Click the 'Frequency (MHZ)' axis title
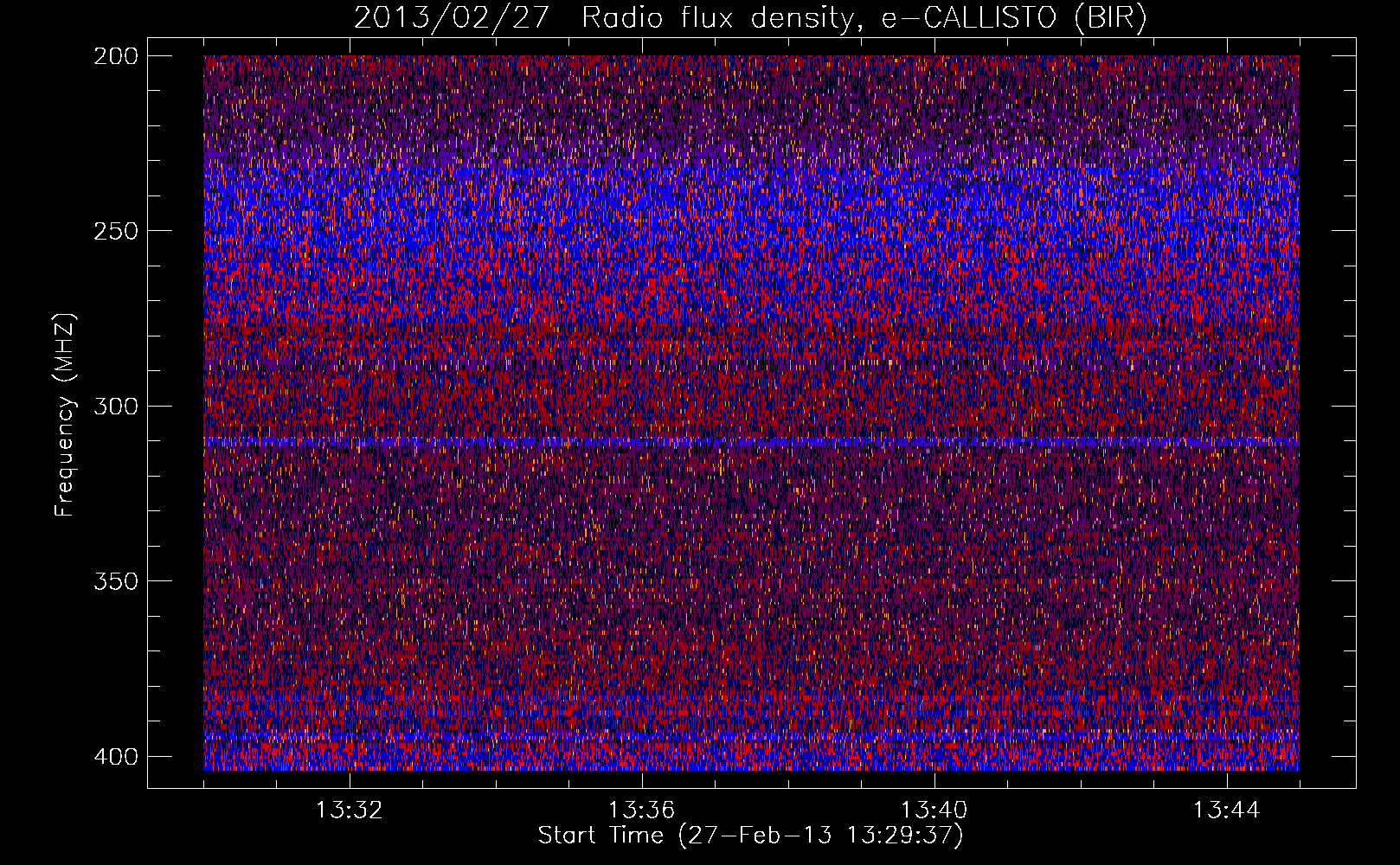Screen dimensions: 1400x865 point(65,414)
